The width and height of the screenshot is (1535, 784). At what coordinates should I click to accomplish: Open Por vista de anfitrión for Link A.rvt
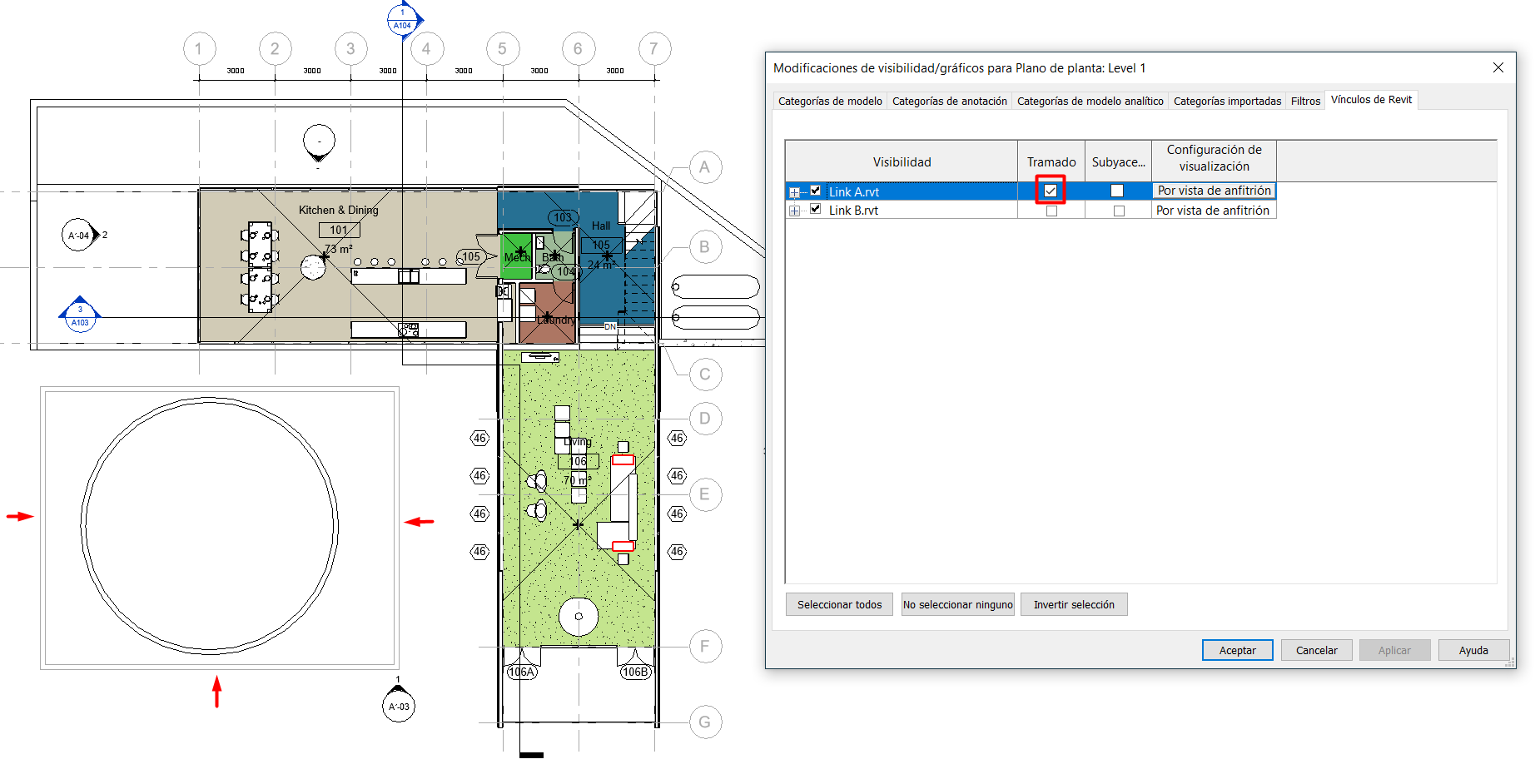click(x=1214, y=191)
